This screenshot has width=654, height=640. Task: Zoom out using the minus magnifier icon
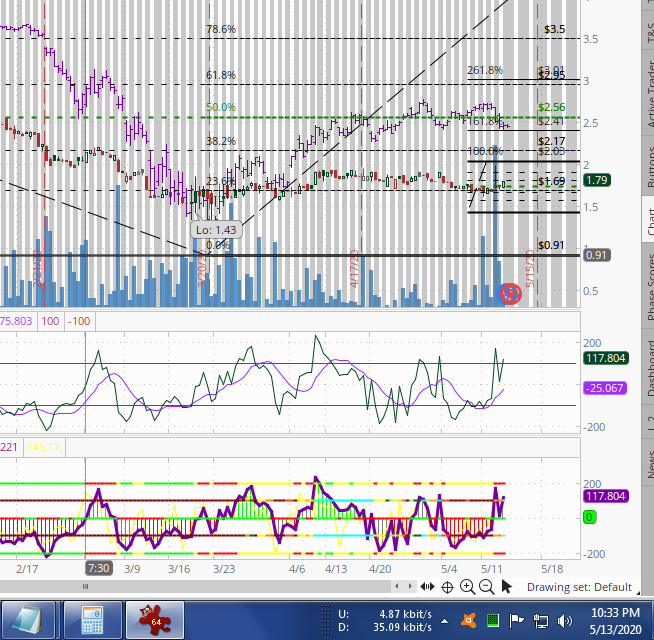click(486, 587)
